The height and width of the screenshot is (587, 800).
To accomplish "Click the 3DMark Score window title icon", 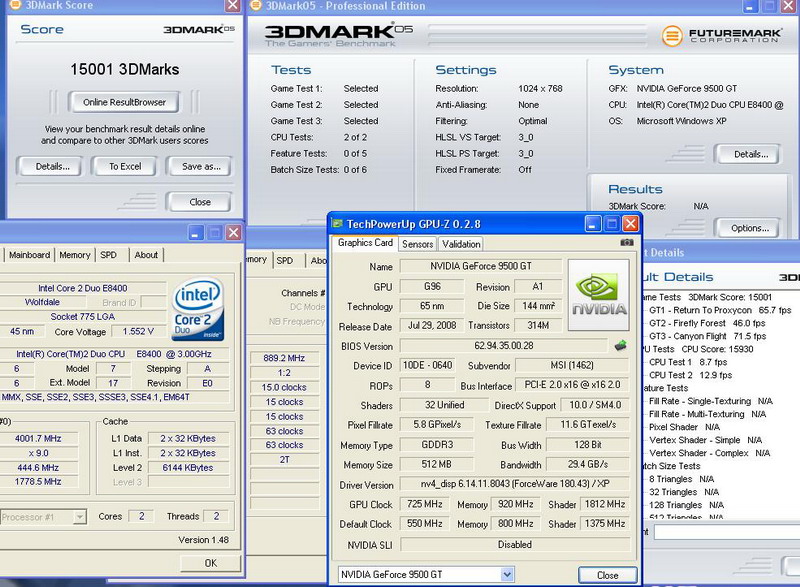I will pyautogui.click(x=16, y=5).
